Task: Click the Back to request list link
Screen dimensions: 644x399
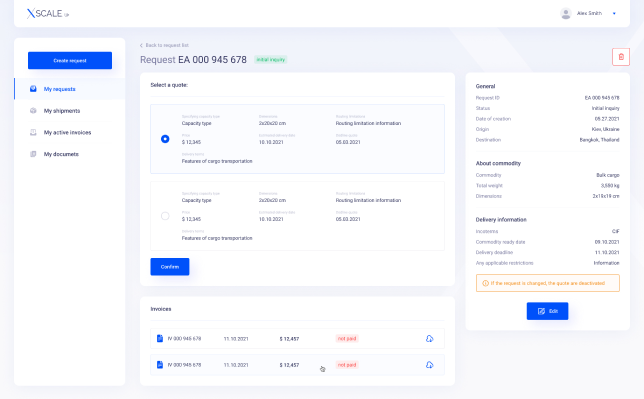Action: tap(167, 45)
